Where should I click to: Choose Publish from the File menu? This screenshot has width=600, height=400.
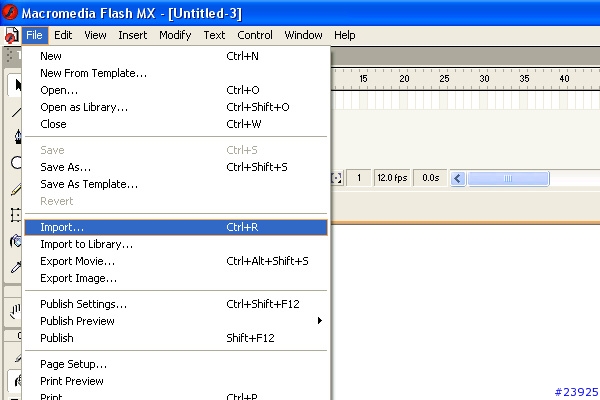click(x=176, y=338)
